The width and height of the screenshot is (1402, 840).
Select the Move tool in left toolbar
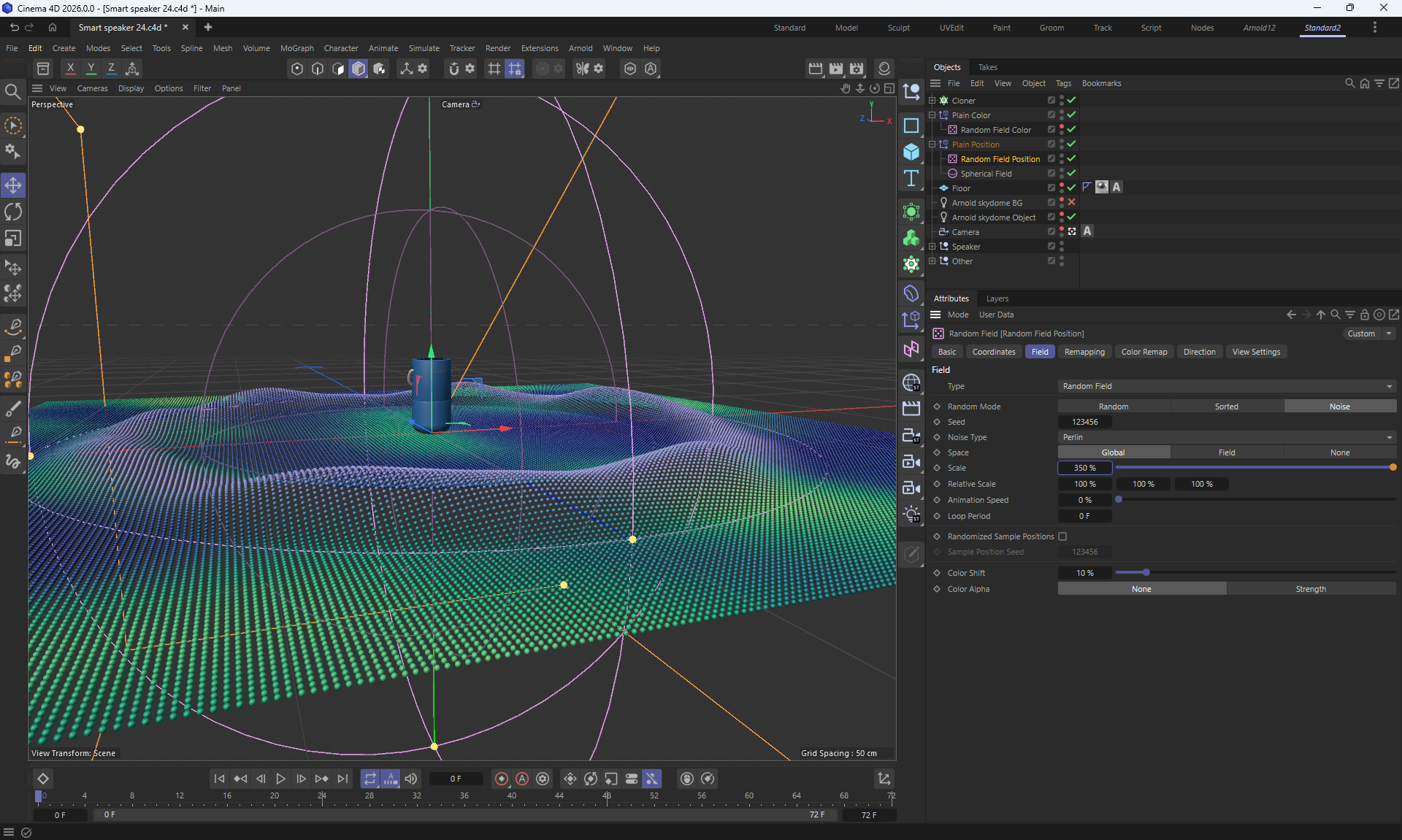click(x=13, y=185)
